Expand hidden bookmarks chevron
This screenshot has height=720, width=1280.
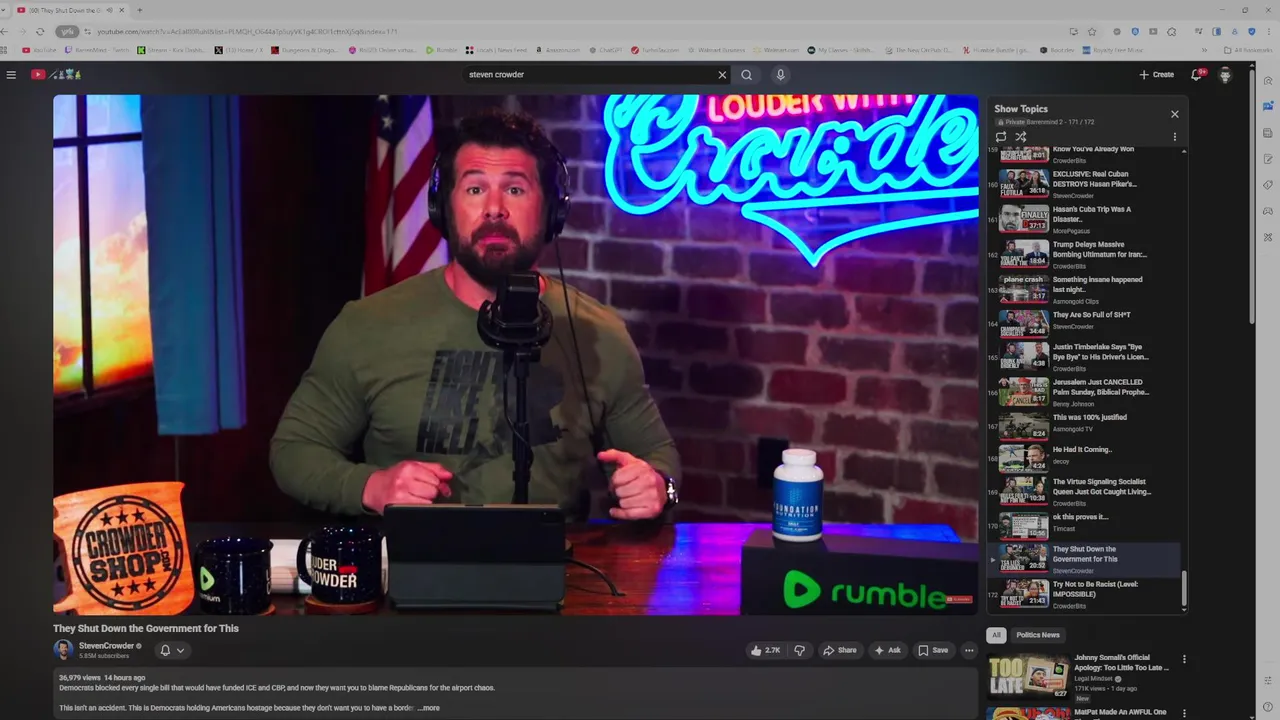(x=1203, y=50)
